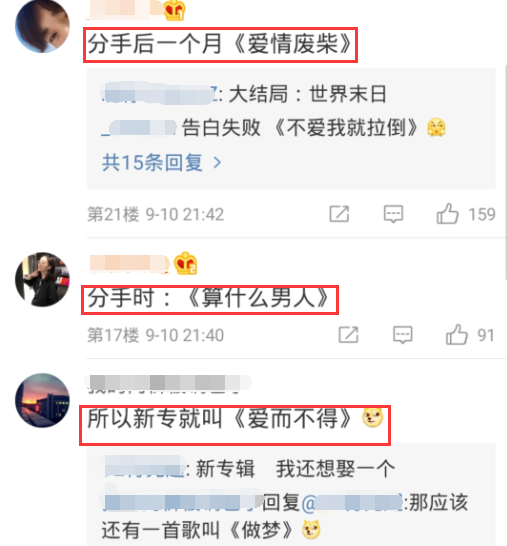
Task: Reply to the 第17楼 comment
Action: pyautogui.click(x=403, y=335)
